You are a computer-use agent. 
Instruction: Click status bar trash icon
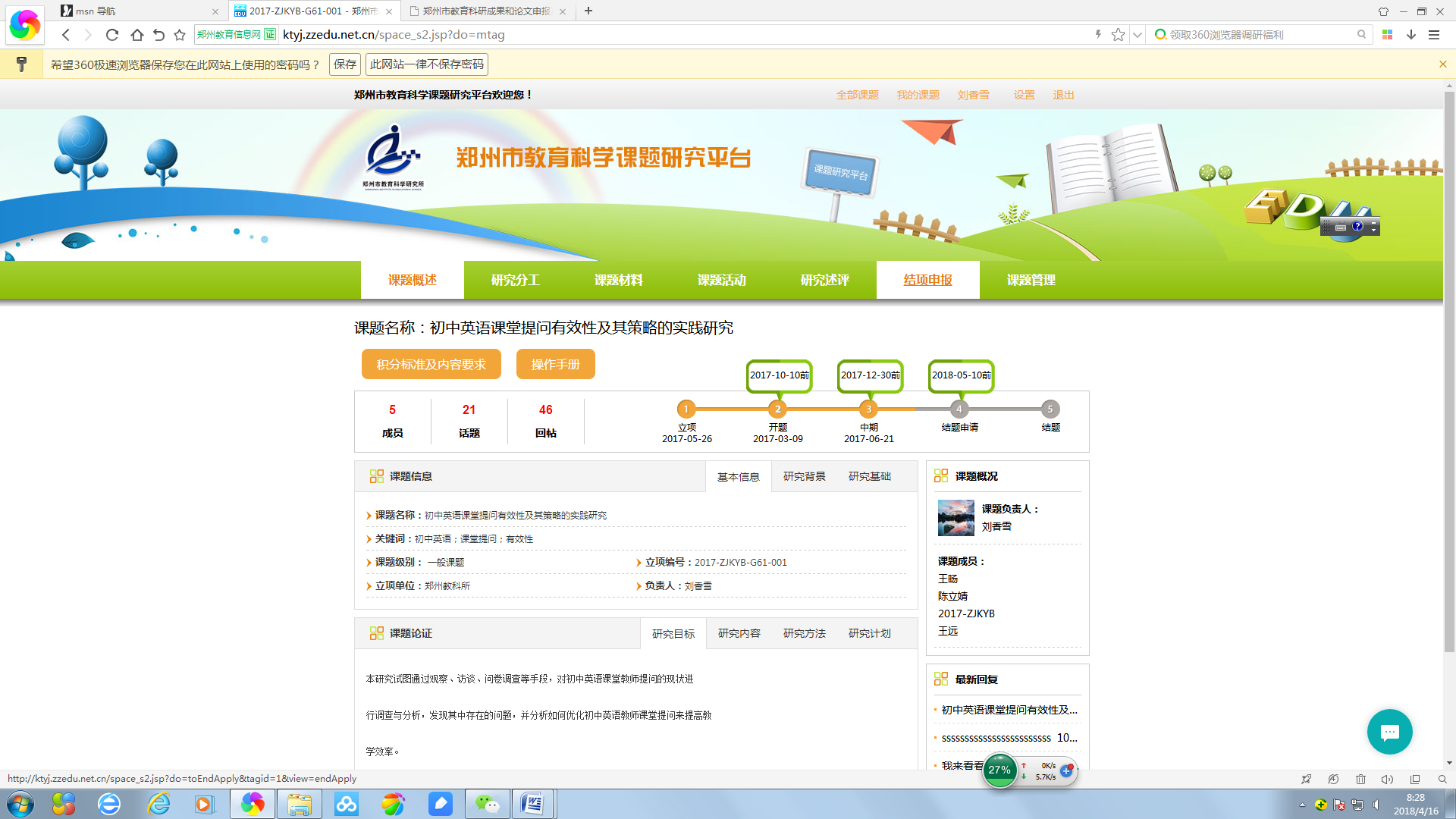pos(1360,779)
